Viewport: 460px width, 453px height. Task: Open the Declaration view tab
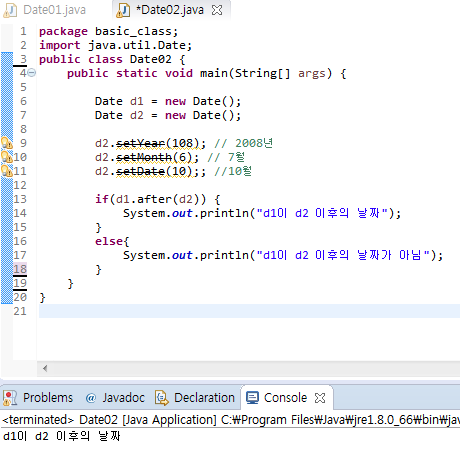(195, 398)
